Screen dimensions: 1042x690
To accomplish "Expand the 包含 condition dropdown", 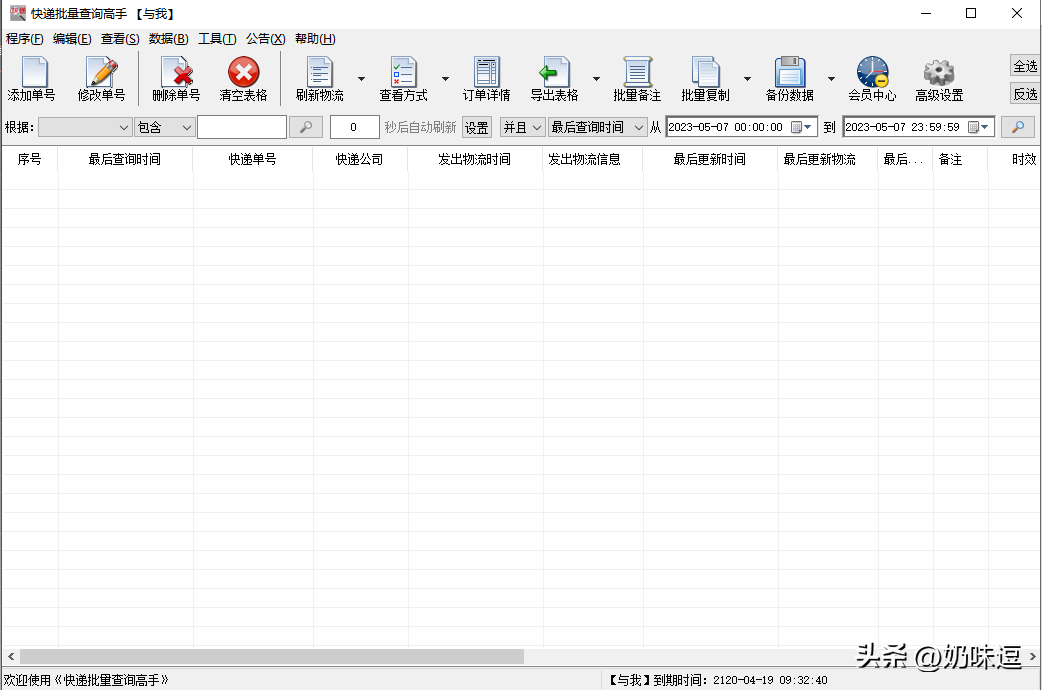I will point(186,127).
